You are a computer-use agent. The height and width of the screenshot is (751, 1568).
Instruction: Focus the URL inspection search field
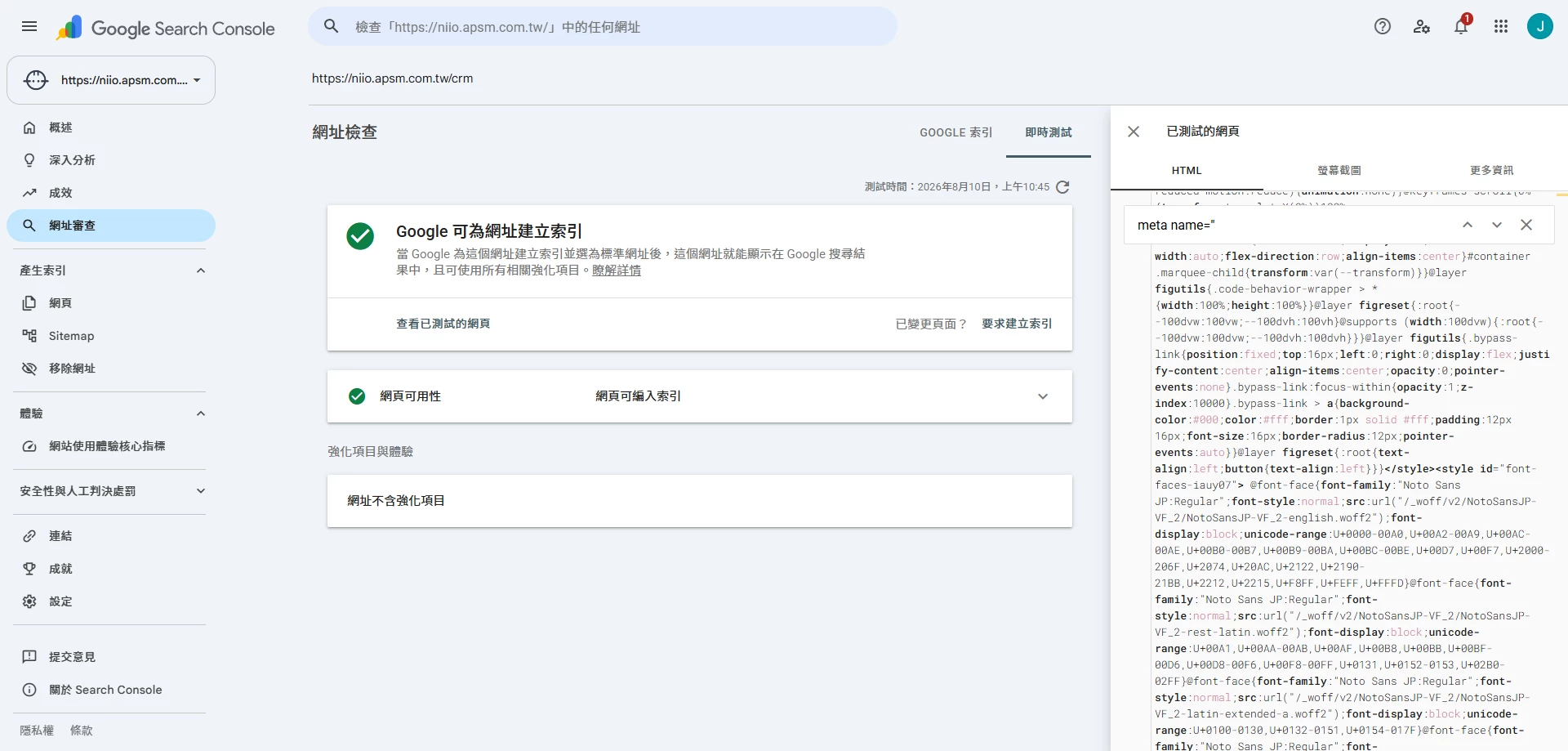603,26
